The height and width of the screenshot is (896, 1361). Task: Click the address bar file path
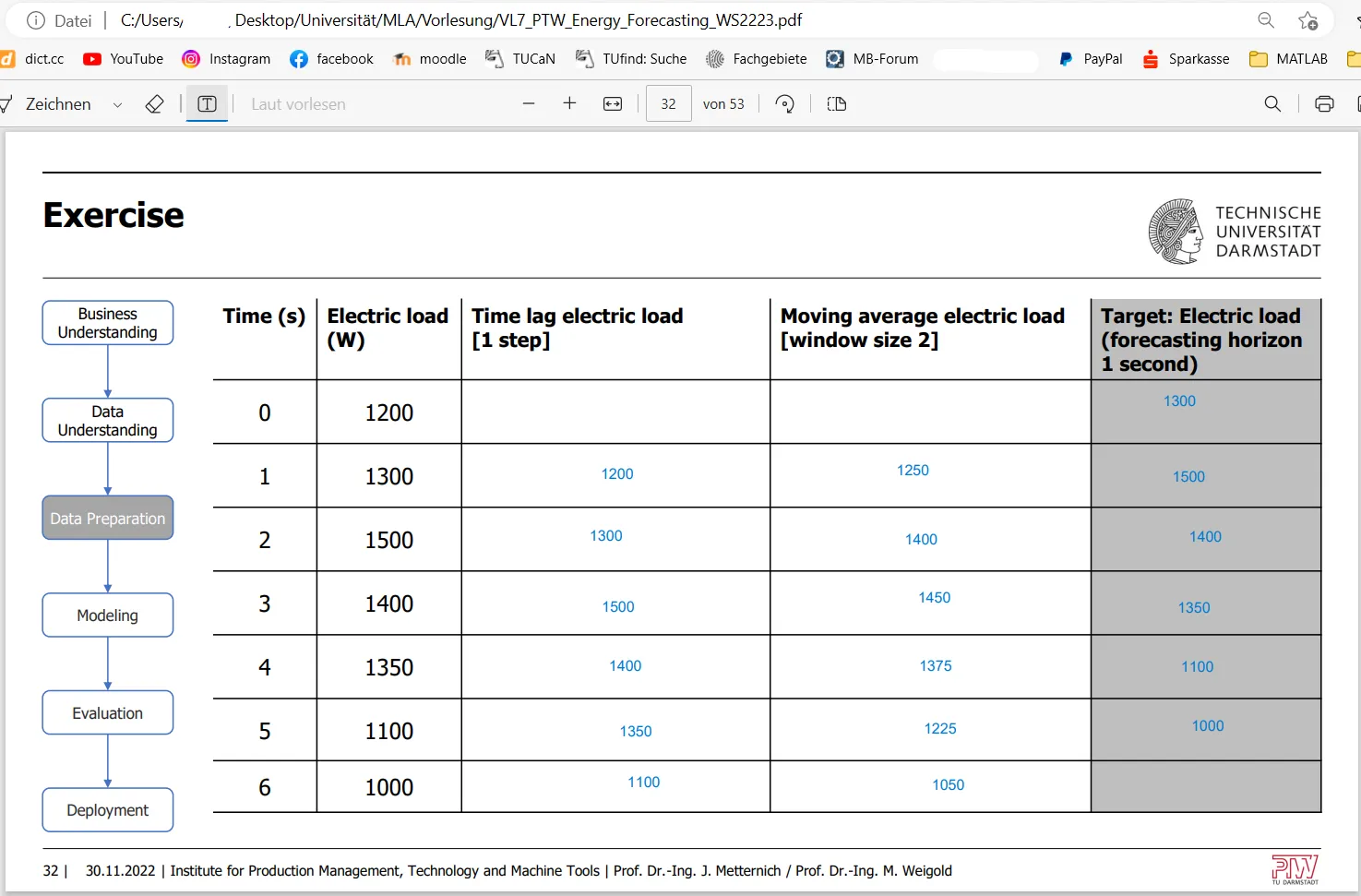(461, 20)
